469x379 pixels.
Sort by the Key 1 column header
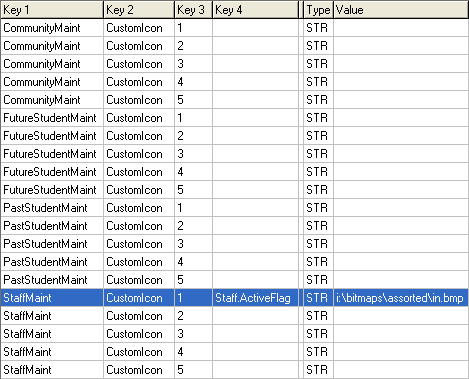[x=52, y=10]
